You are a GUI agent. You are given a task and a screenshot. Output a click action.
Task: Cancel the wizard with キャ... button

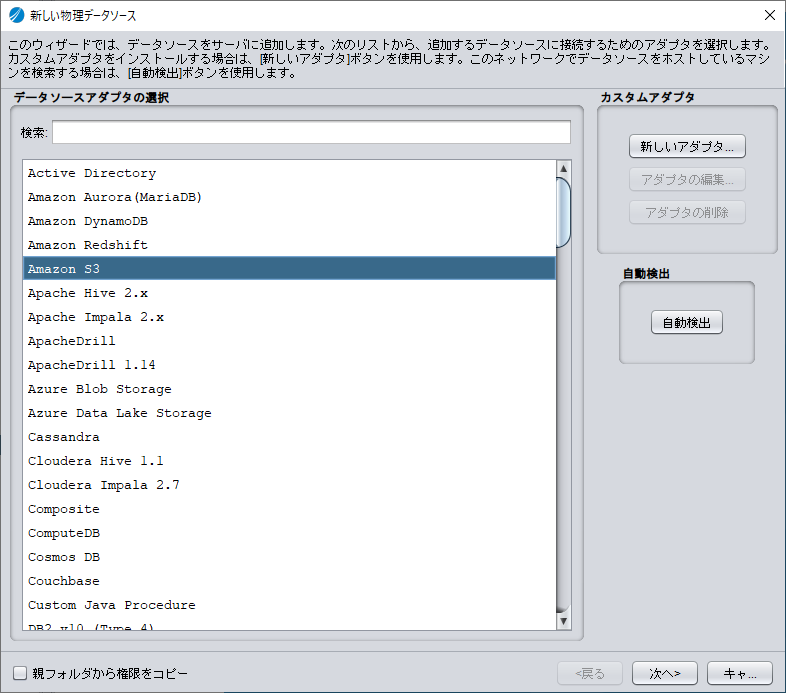click(x=739, y=673)
